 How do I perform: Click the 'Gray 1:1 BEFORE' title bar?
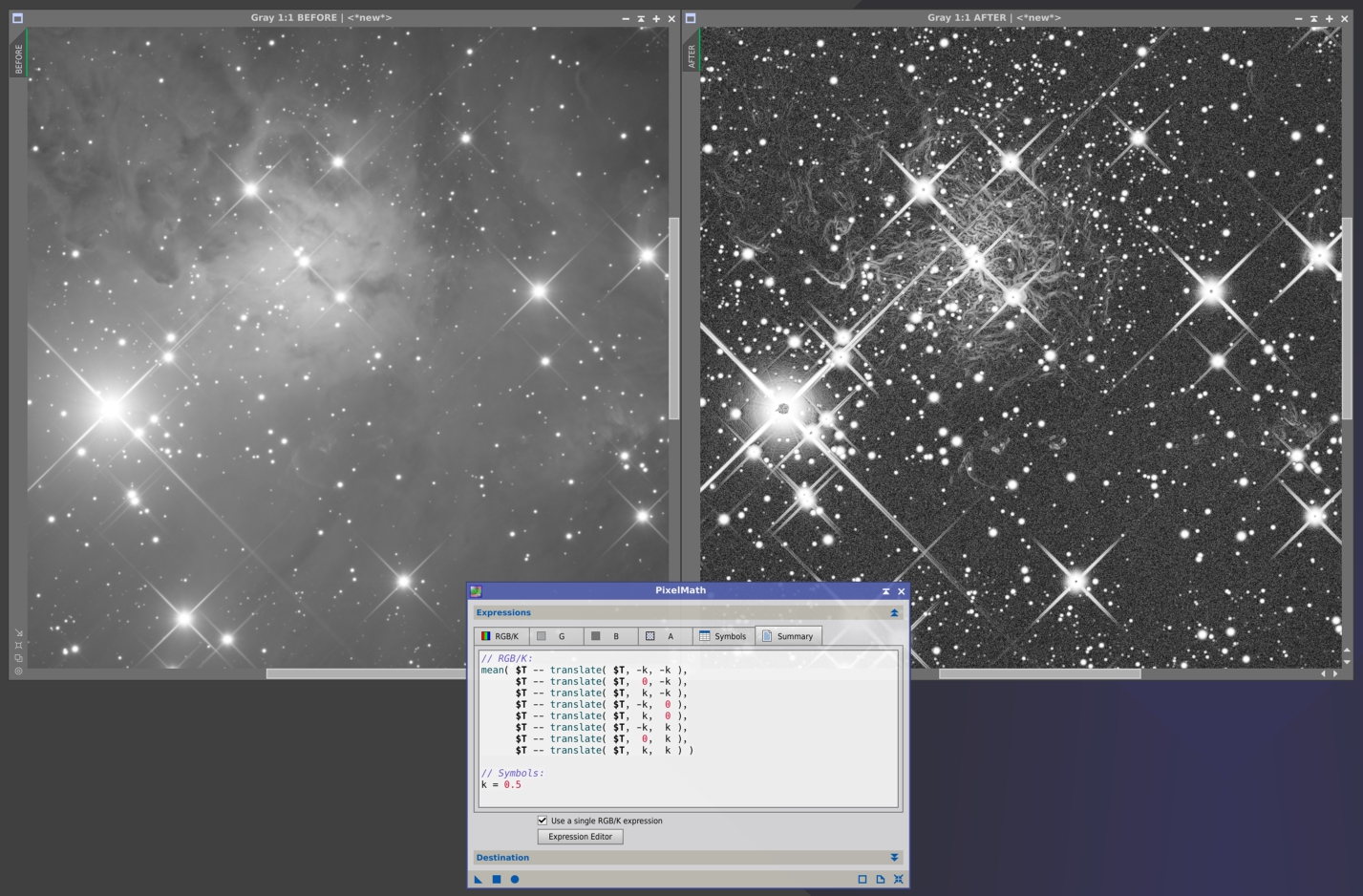point(321,18)
